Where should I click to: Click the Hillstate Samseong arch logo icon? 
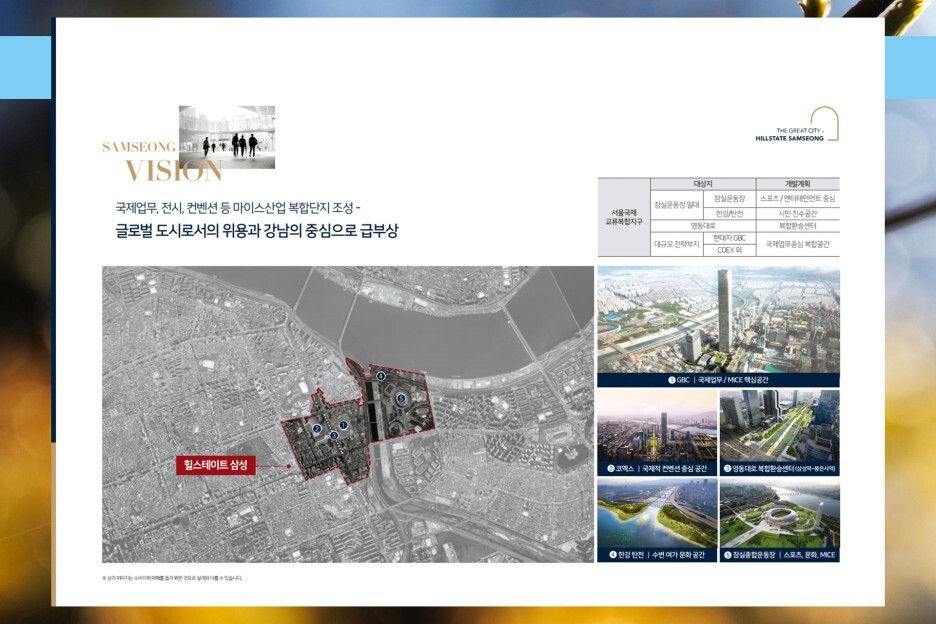[824, 124]
